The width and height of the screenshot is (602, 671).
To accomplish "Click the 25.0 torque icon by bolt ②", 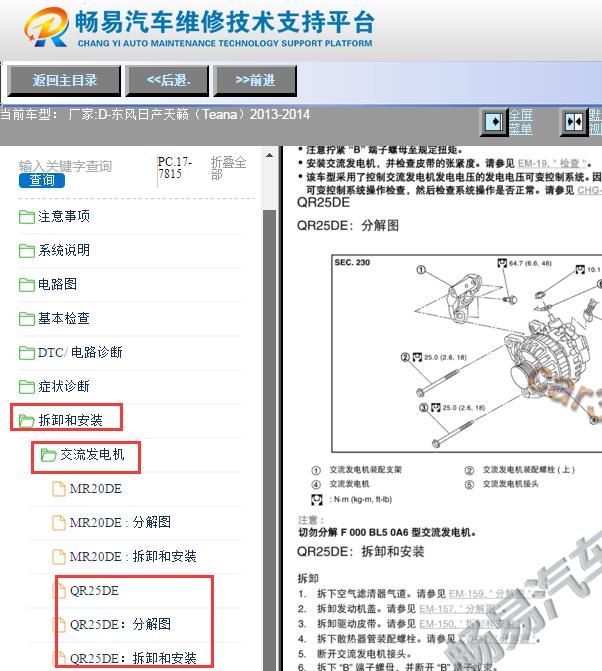I will [x=418, y=357].
